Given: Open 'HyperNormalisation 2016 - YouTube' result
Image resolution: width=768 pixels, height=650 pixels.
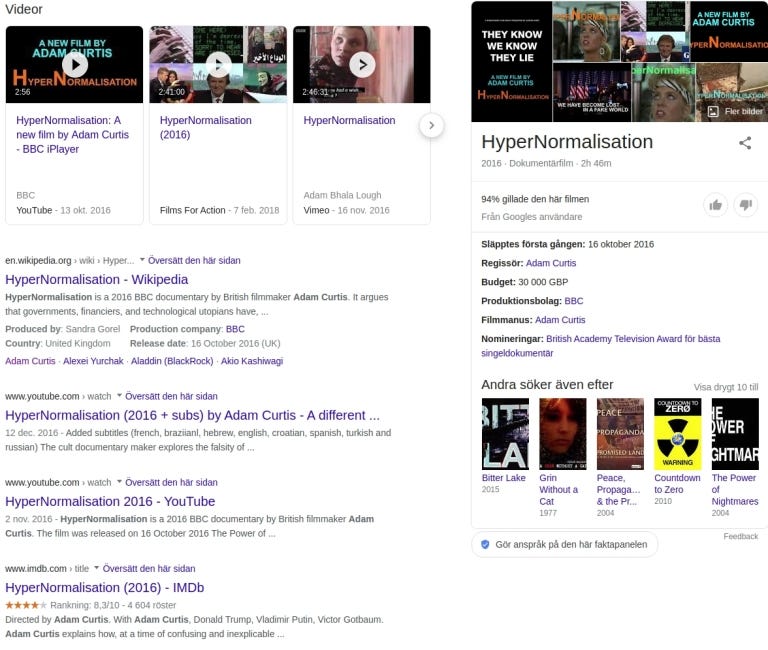Looking at the screenshot, I should (x=110, y=501).
